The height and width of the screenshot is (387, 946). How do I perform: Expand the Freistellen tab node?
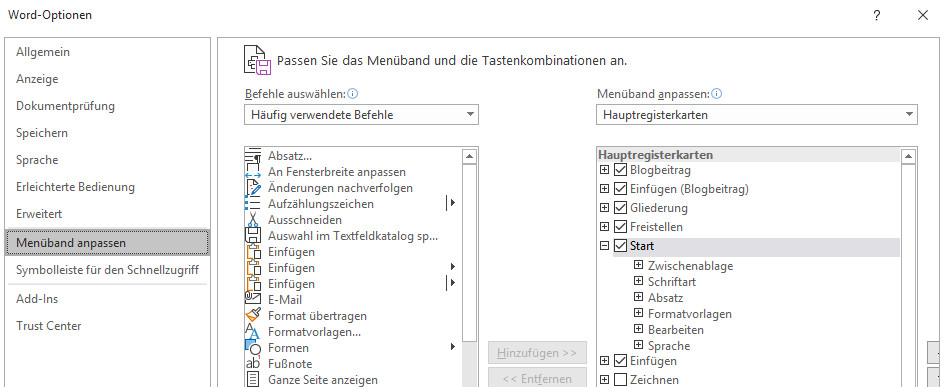click(x=605, y=227)
